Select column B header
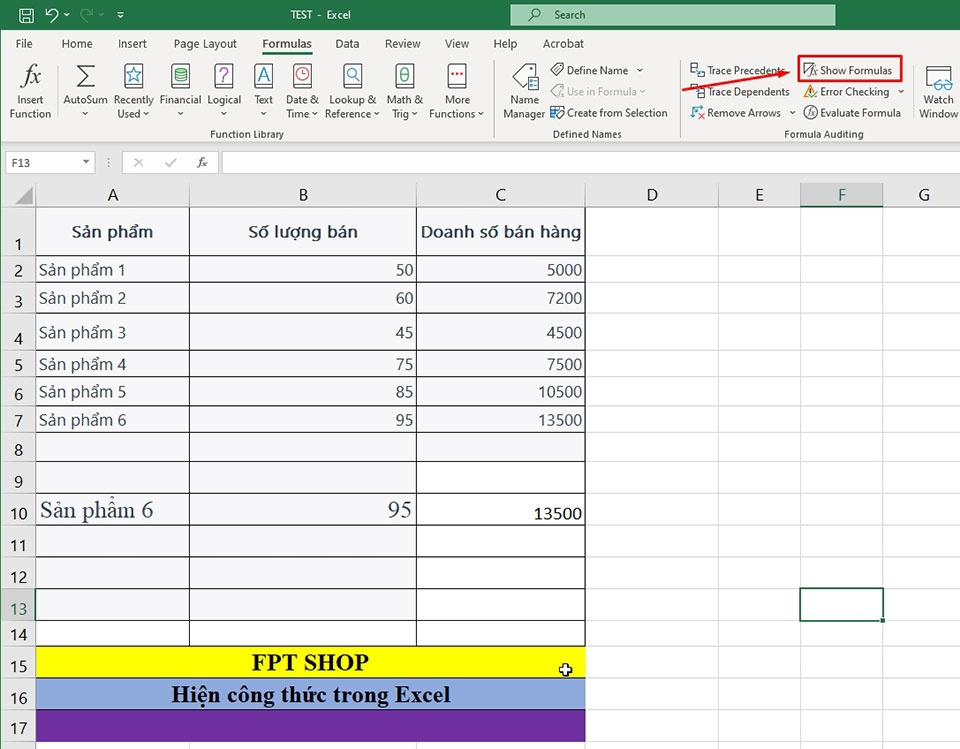The image size is (960, 749). (303, 195)
